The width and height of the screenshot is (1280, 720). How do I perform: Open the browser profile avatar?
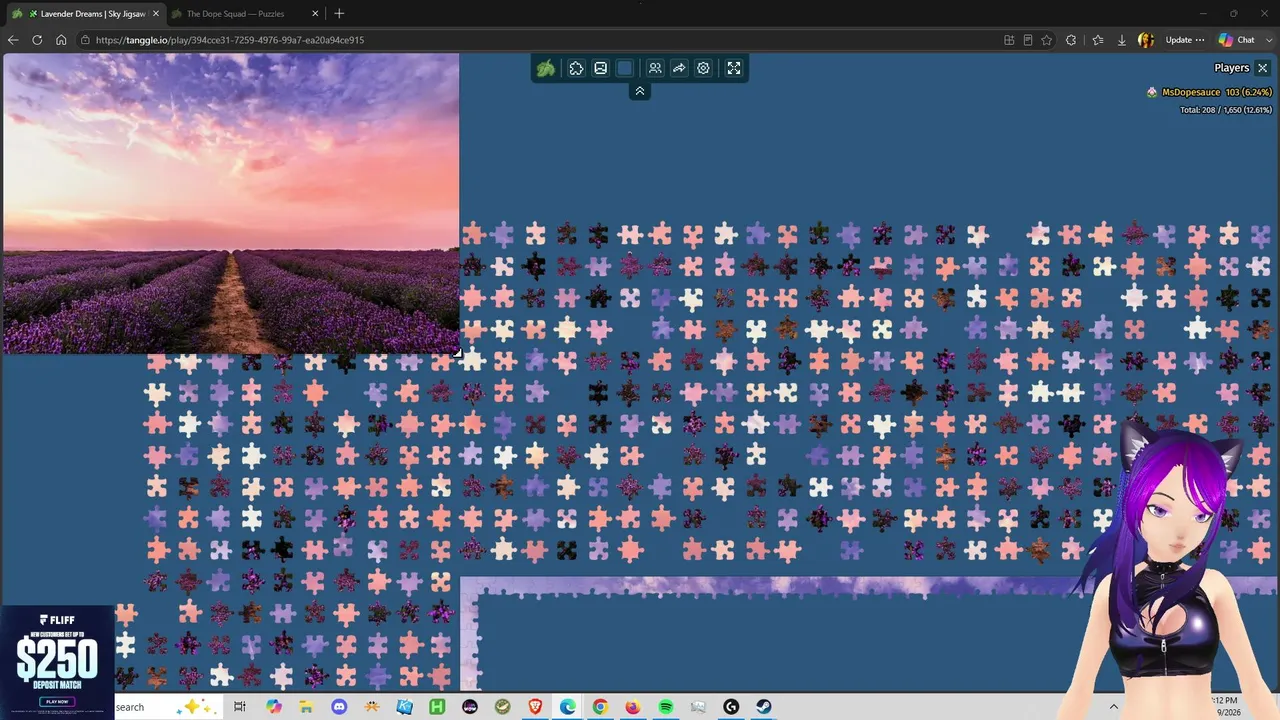pos(1146,40)
